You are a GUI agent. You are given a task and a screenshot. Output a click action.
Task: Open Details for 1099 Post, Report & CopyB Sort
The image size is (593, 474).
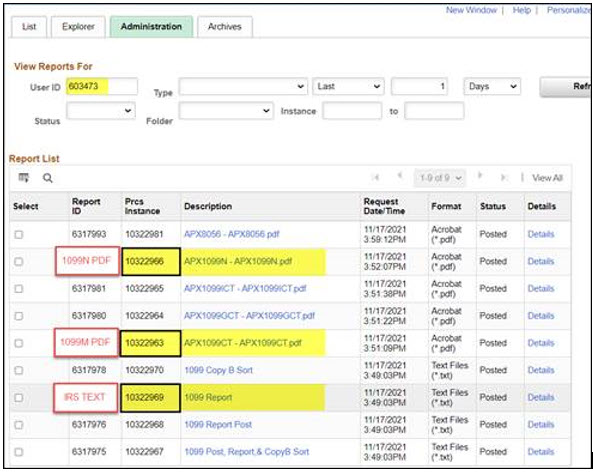[541, 452]
